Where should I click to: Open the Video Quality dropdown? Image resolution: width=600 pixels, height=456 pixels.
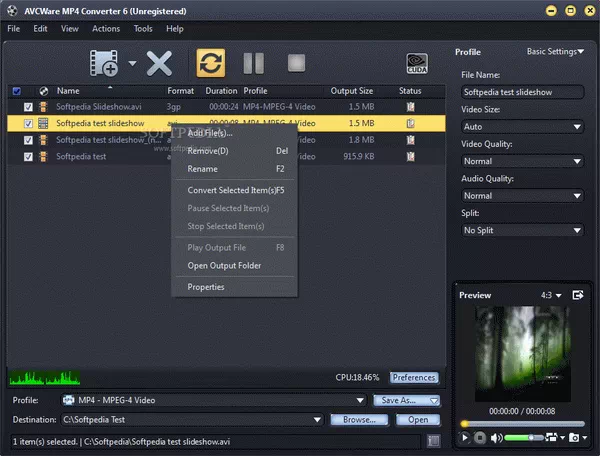[x=523, y=161]
